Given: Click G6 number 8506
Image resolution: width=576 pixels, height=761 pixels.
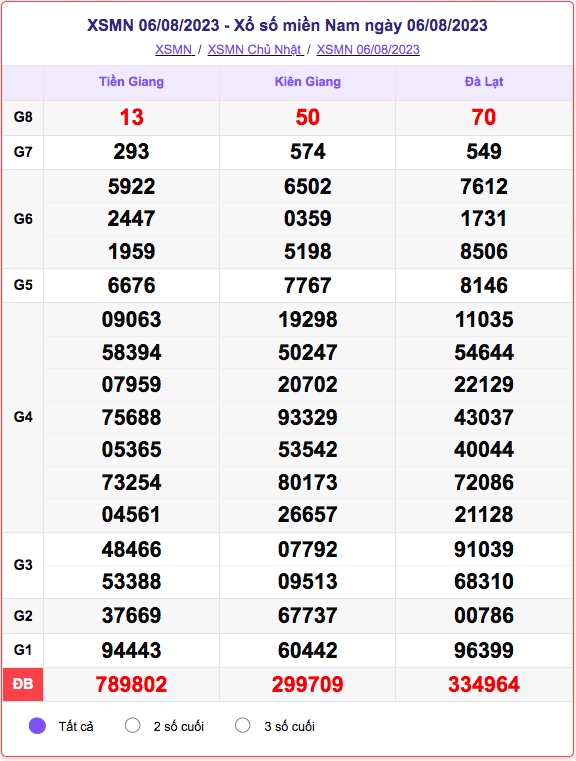Looking at the screenshot, I should coord(484,252).
